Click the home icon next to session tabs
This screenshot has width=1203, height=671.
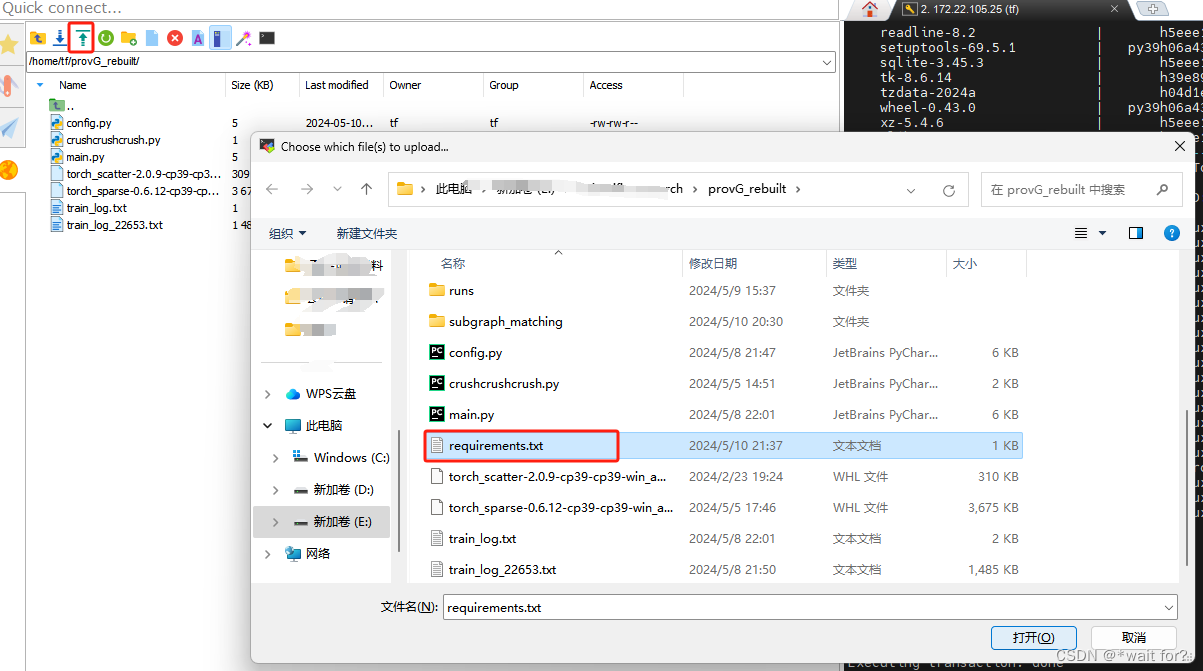pos(869,10)
